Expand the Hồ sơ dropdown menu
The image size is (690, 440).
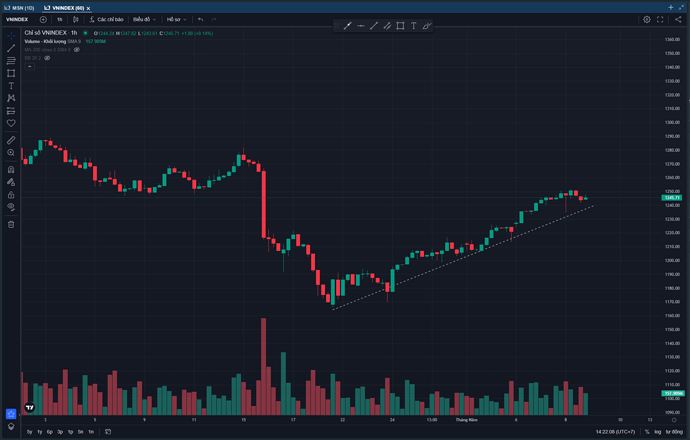point(177,19)
